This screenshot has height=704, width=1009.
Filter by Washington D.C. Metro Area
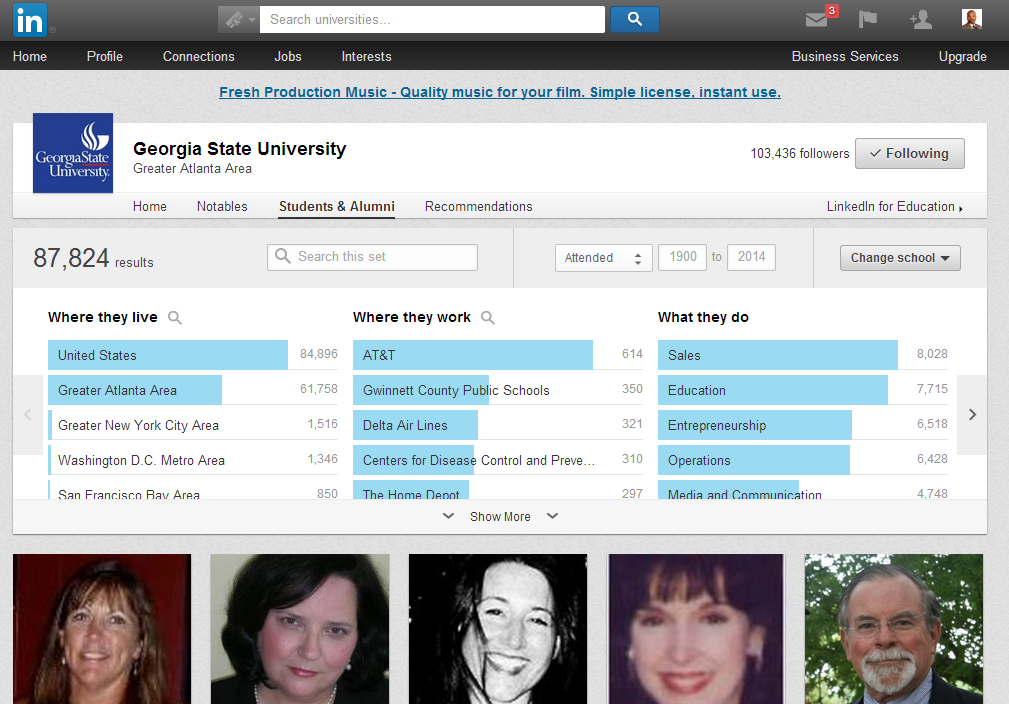tap(193, 460)
